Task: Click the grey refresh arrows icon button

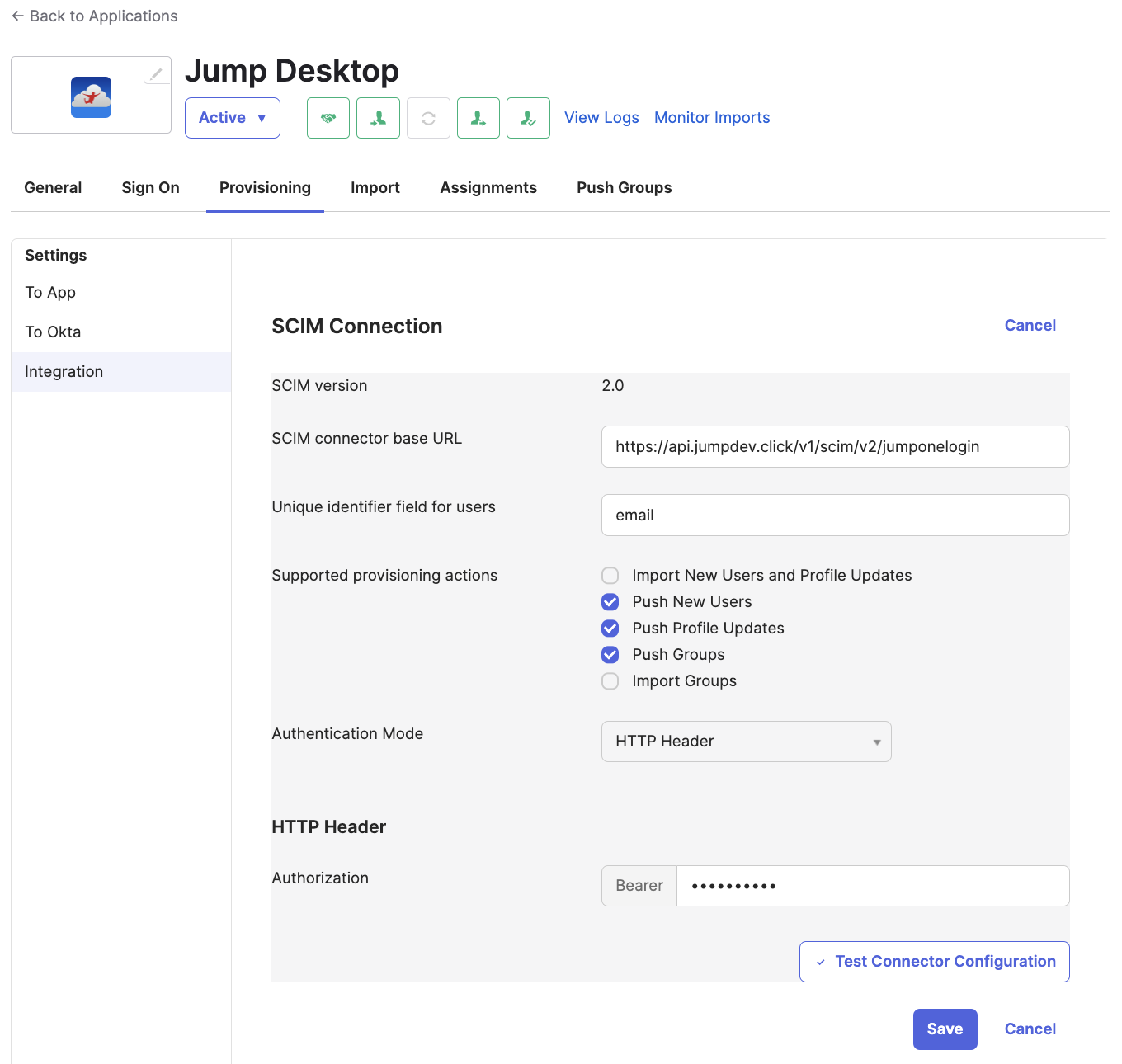Action: (428, 118)
